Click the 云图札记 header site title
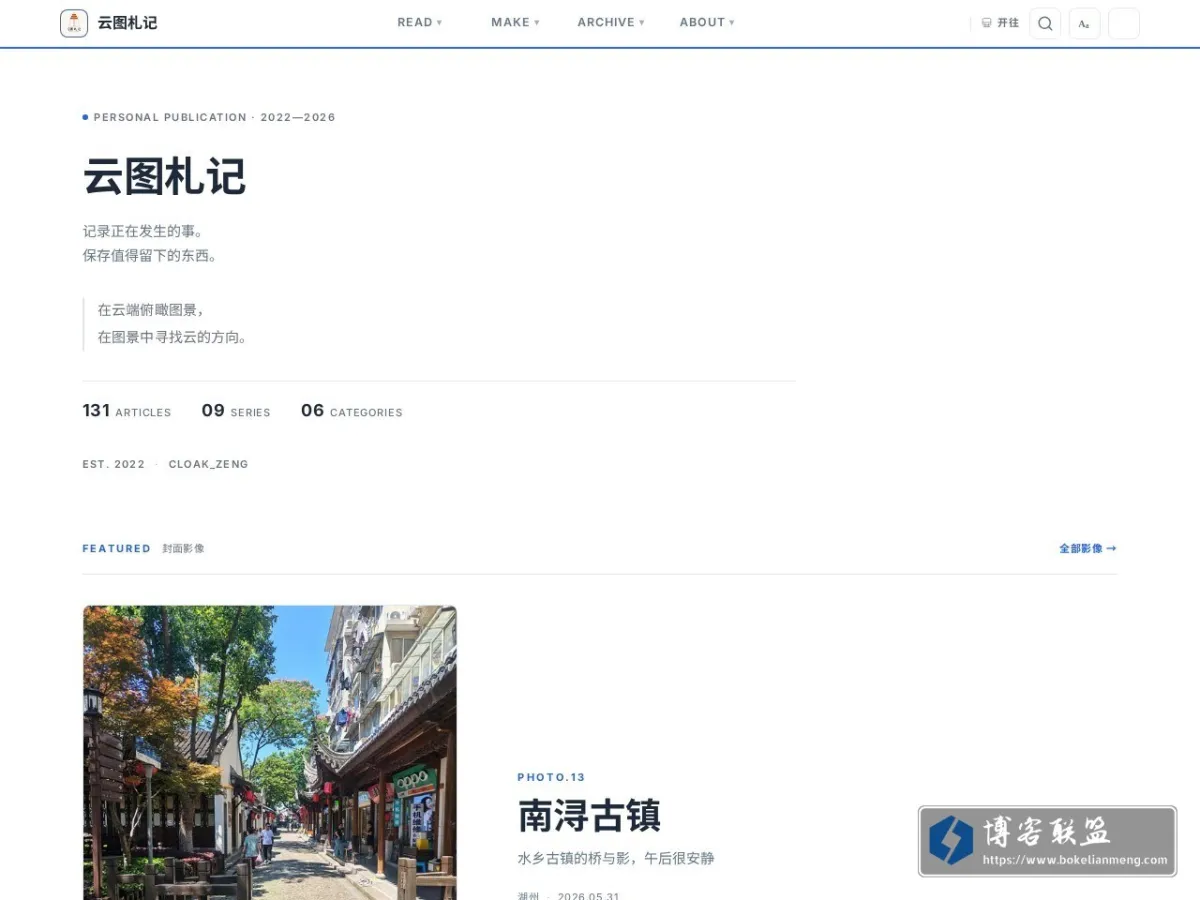 pos(127,23)
